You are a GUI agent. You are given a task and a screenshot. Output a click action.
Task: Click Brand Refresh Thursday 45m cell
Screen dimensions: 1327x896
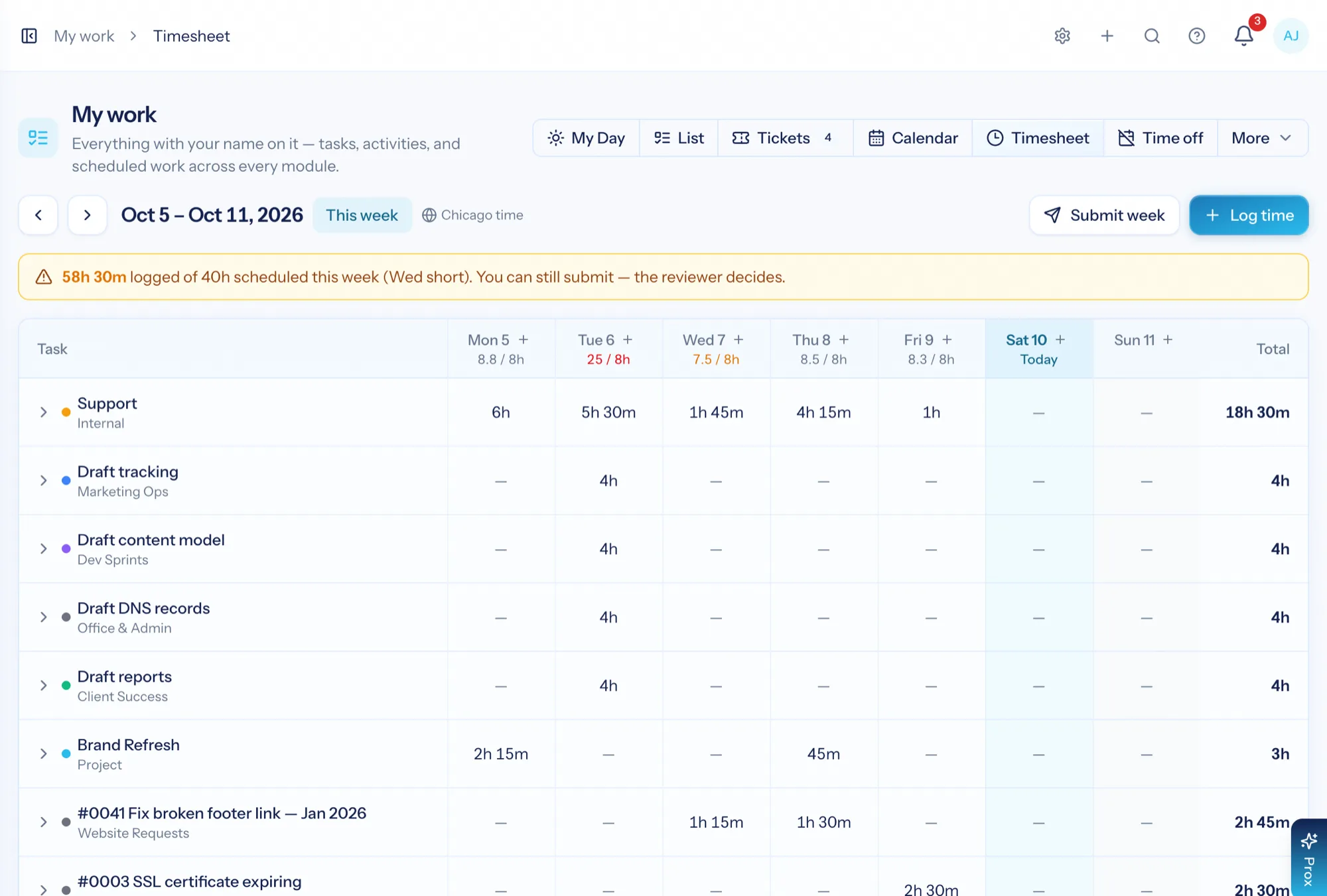click(823, 753)
